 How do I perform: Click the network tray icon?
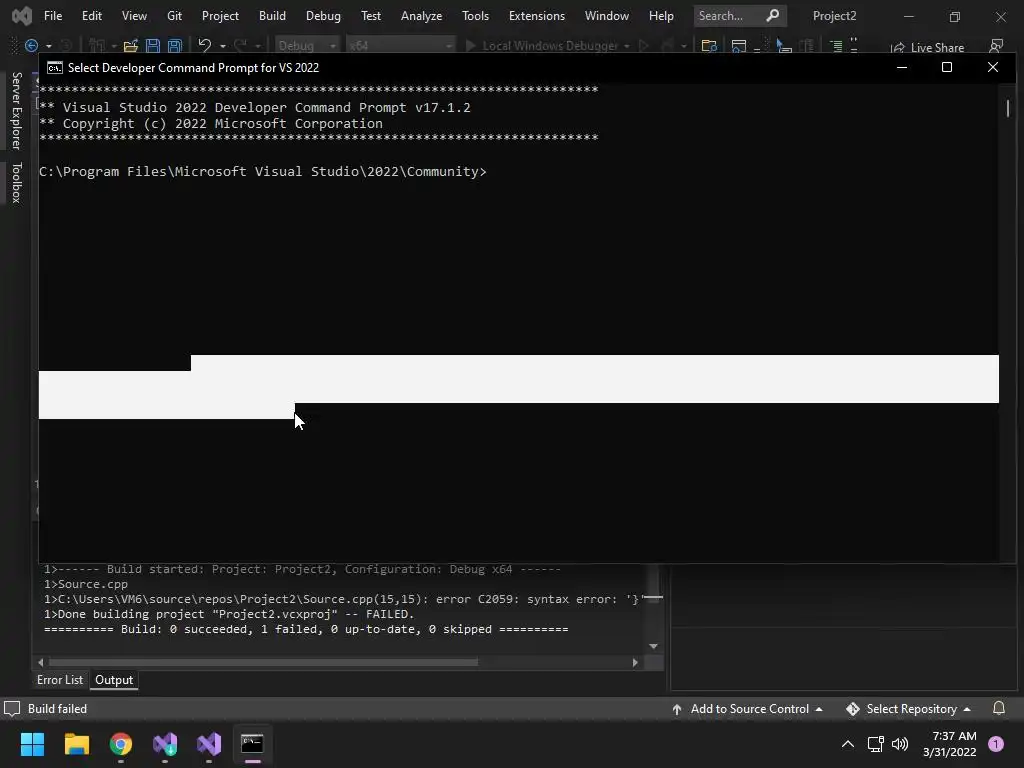pyautogui.click(x=875, y=744)
